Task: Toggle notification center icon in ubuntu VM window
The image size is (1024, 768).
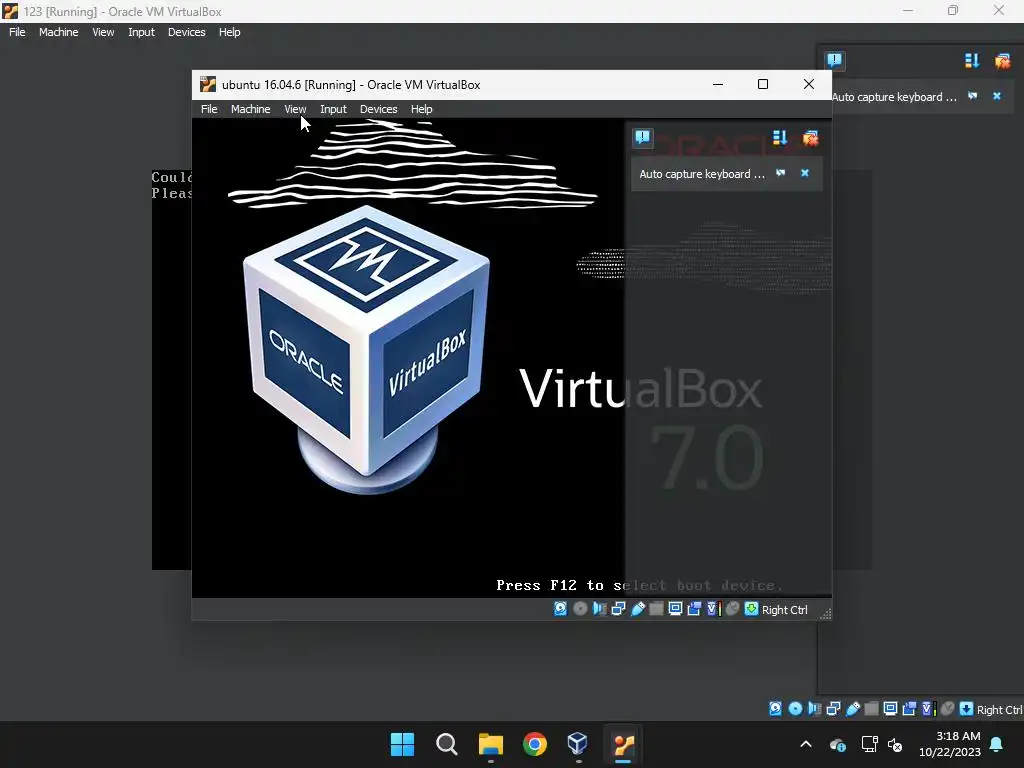Action: pyautogui.click(x=643, y=137)
